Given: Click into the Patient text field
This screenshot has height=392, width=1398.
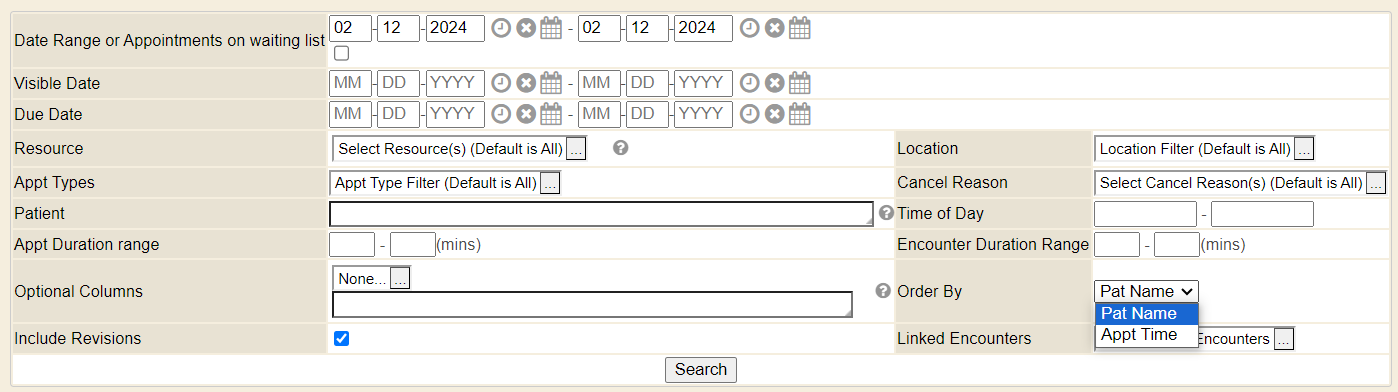Looking at the screenshot, I should click(601, 214).
